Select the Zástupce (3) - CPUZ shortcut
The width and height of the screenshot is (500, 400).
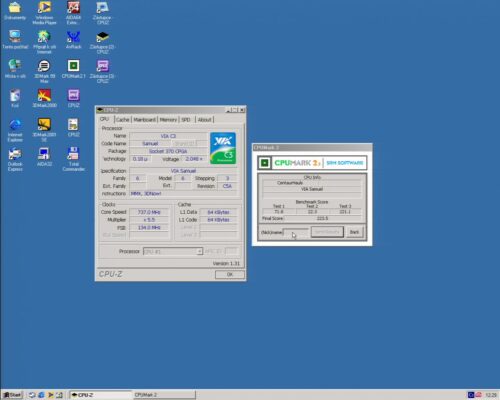click(102, 71)
